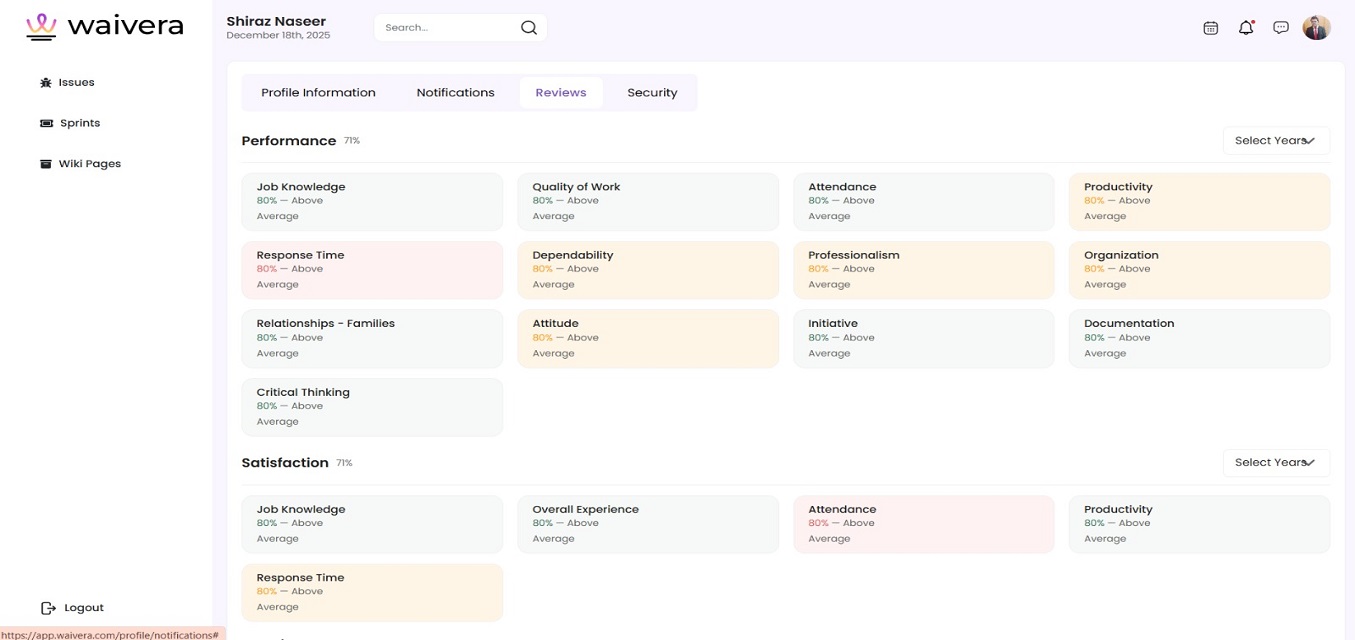The height and width of the screenshot is (640, 1355).
Task: Click the Waivera logo
Action: click(x=105, y=27)
